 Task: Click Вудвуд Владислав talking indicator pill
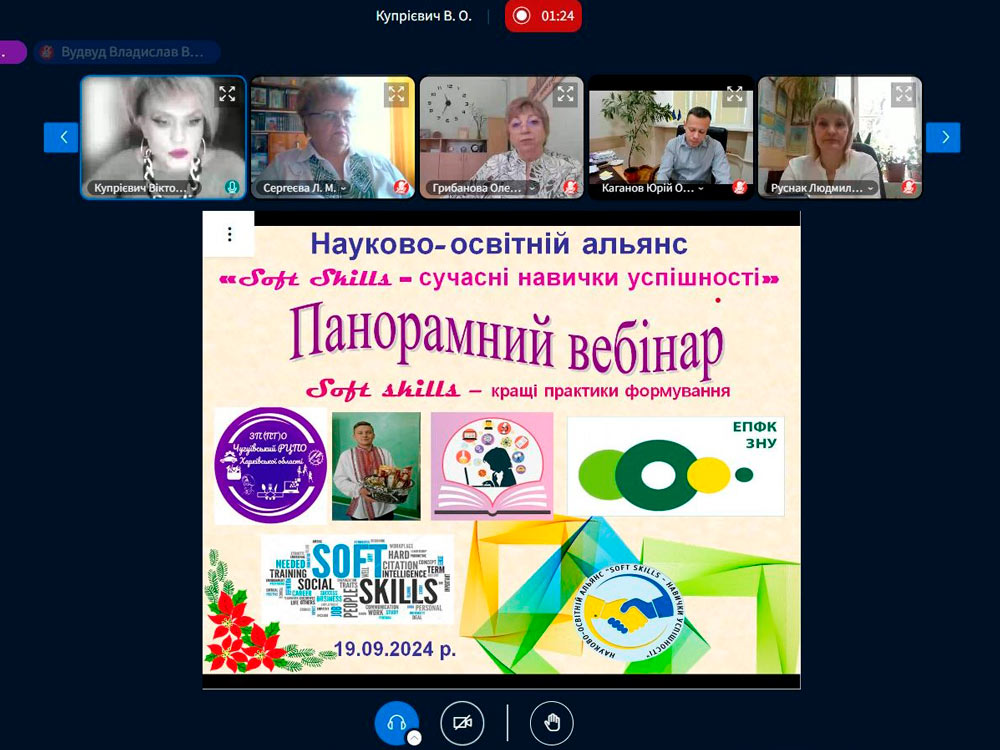click(125, 52)
